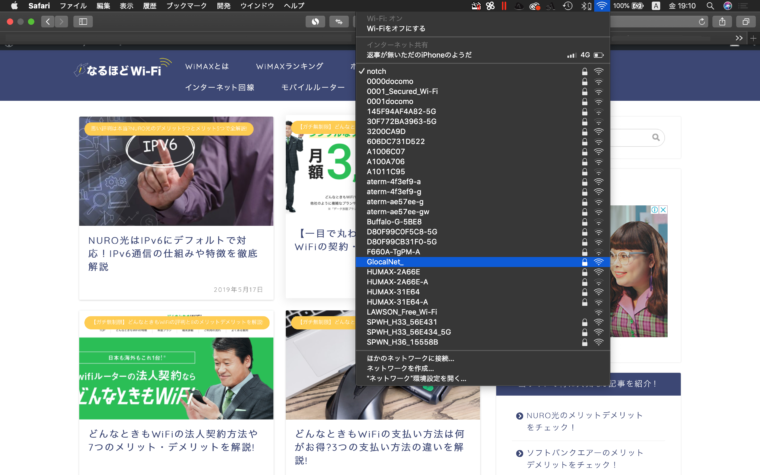This screenshot has width=760, height=475.
Task: Choose ネットワークを作成...
Action: 482,368
